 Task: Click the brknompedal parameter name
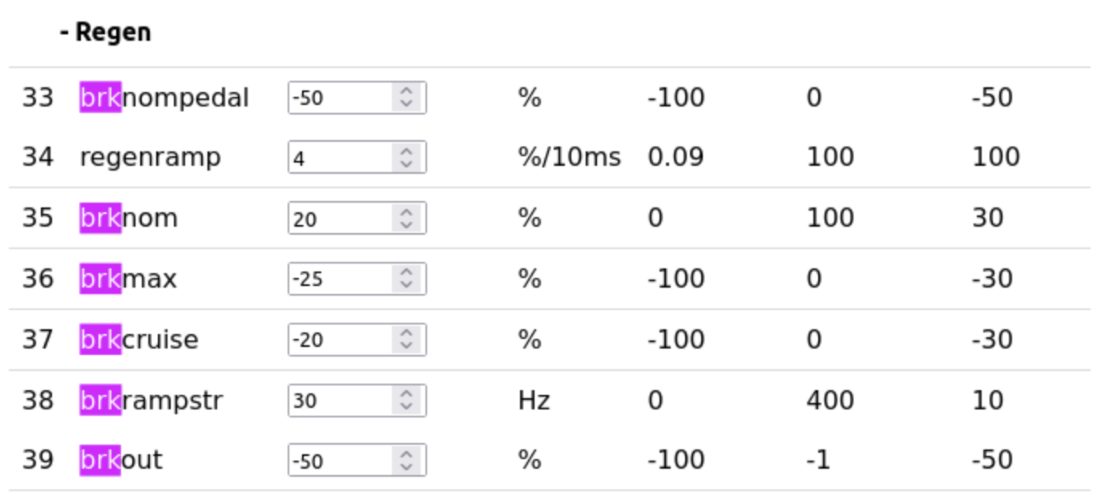click(164, 98)
